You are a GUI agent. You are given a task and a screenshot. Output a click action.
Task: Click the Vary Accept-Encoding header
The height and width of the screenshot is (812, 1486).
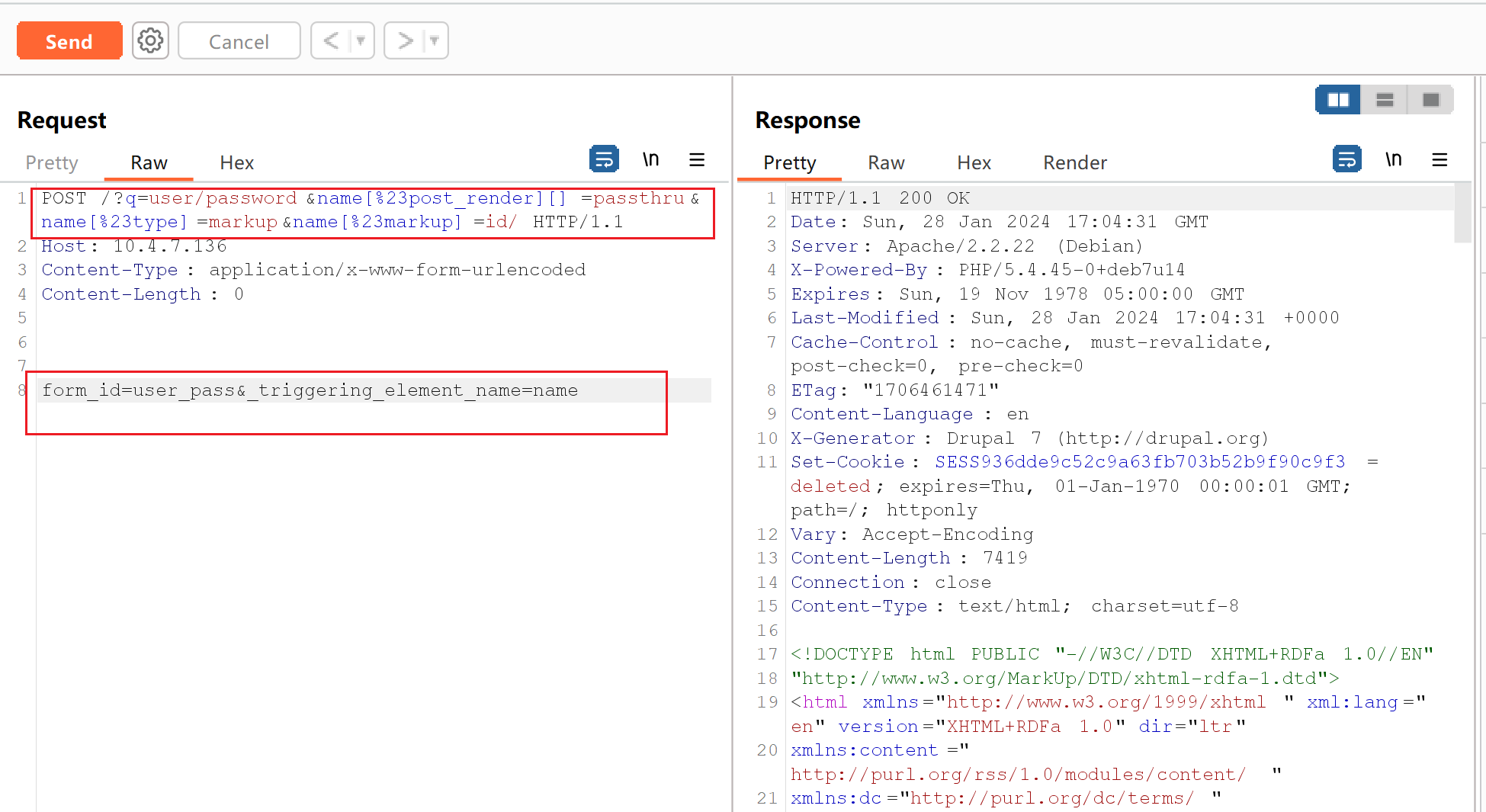pyautogui.click(x=912, y=534)
